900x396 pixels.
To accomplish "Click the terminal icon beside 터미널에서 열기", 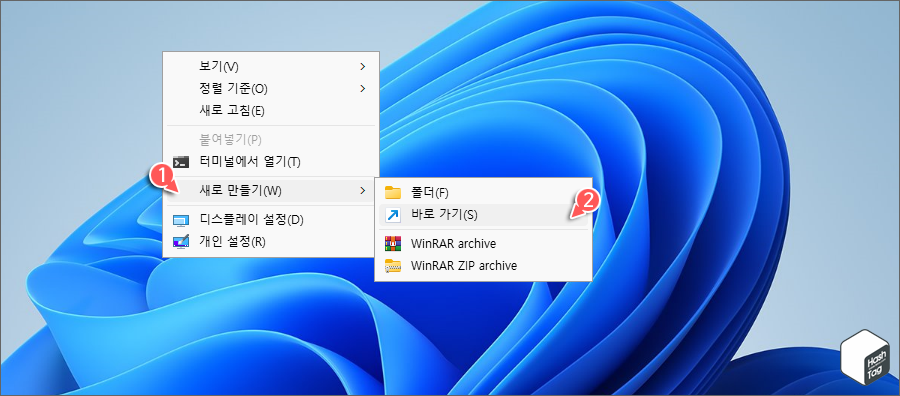I will coord(181,162).
